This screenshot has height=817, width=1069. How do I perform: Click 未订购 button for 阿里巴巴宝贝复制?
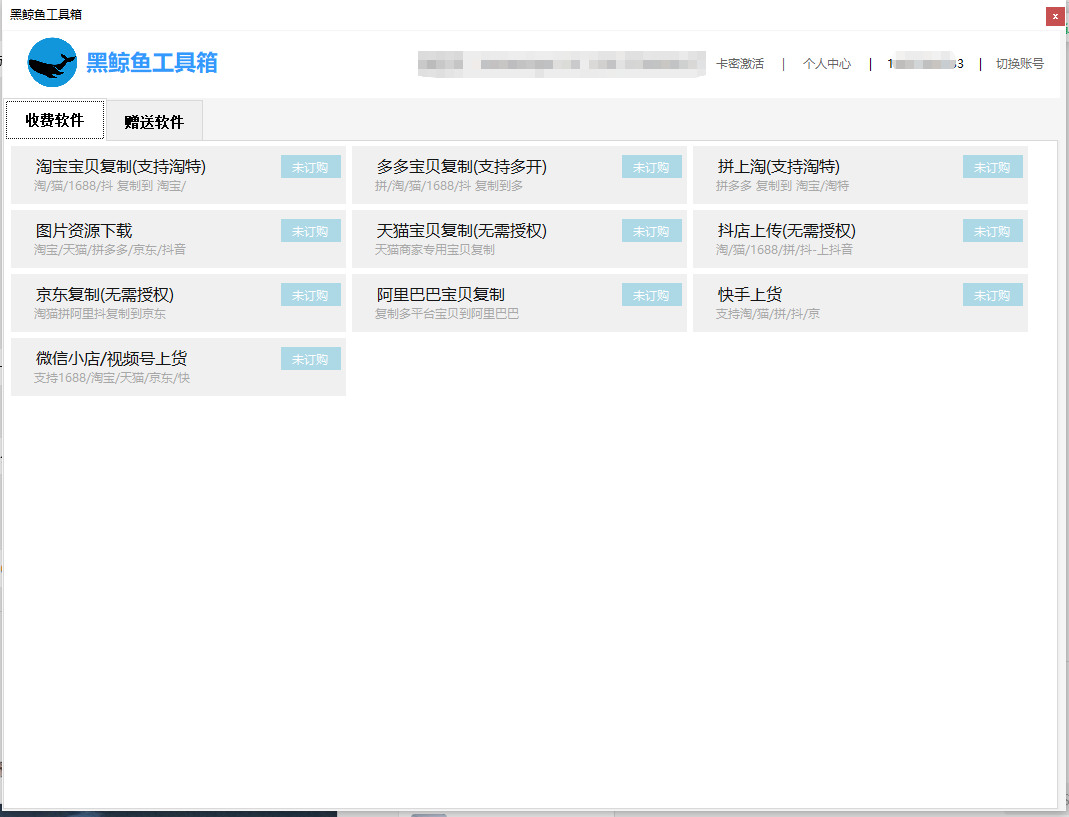[651, 295]
